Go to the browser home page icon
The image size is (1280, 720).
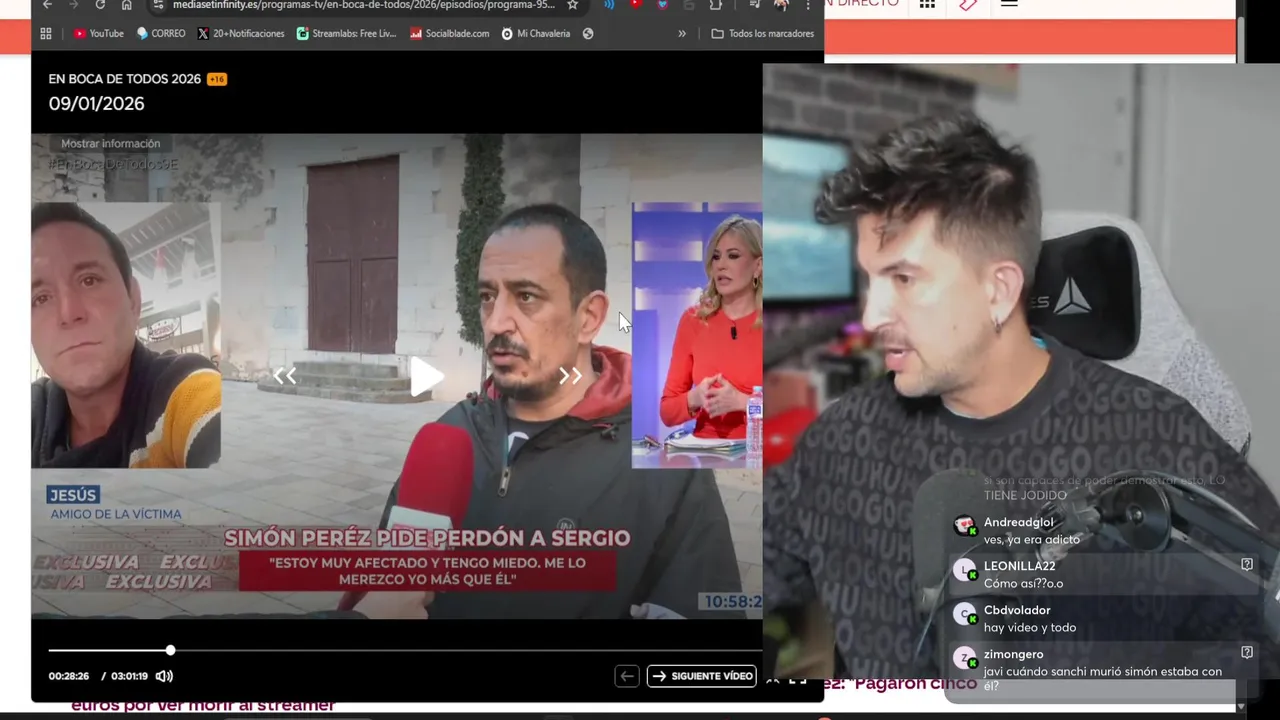point(126,5)
